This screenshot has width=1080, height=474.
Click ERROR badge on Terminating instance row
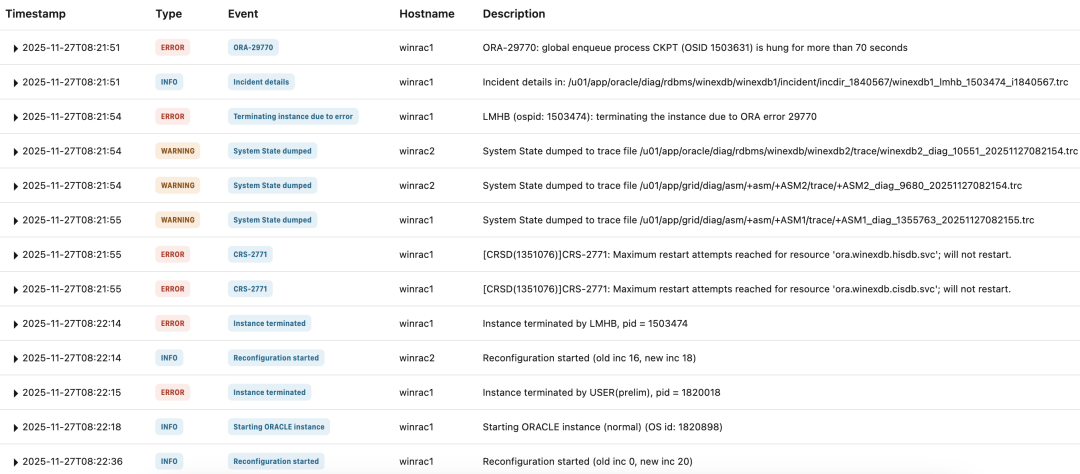click(172, 116)
